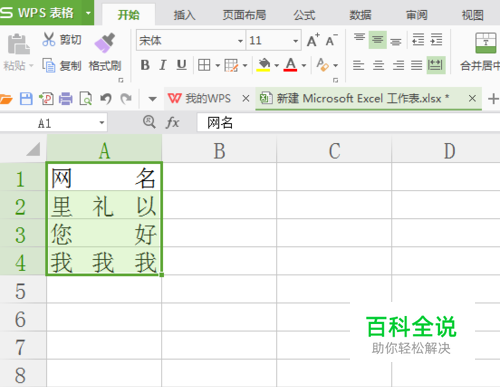Align text left
This screenshot has width=500, height=387.
pyautogui.click(x=359, y=65)
